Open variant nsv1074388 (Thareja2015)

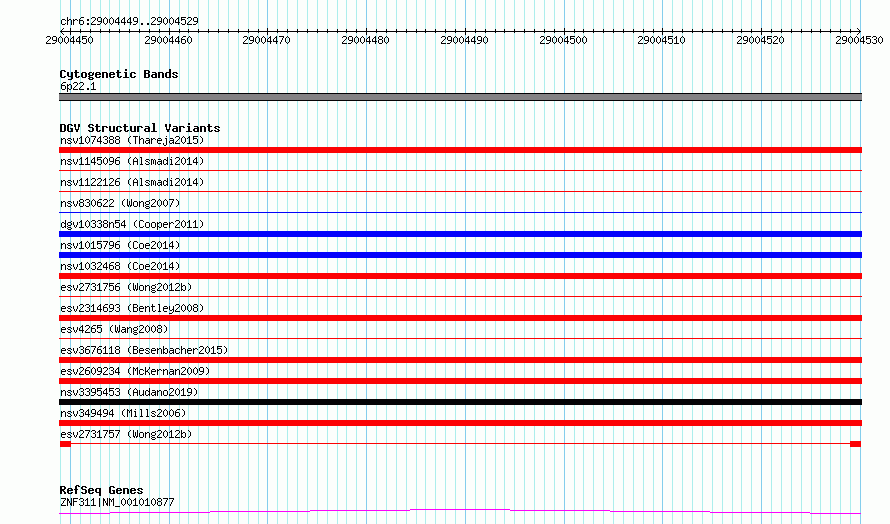(x=132, y=140)
